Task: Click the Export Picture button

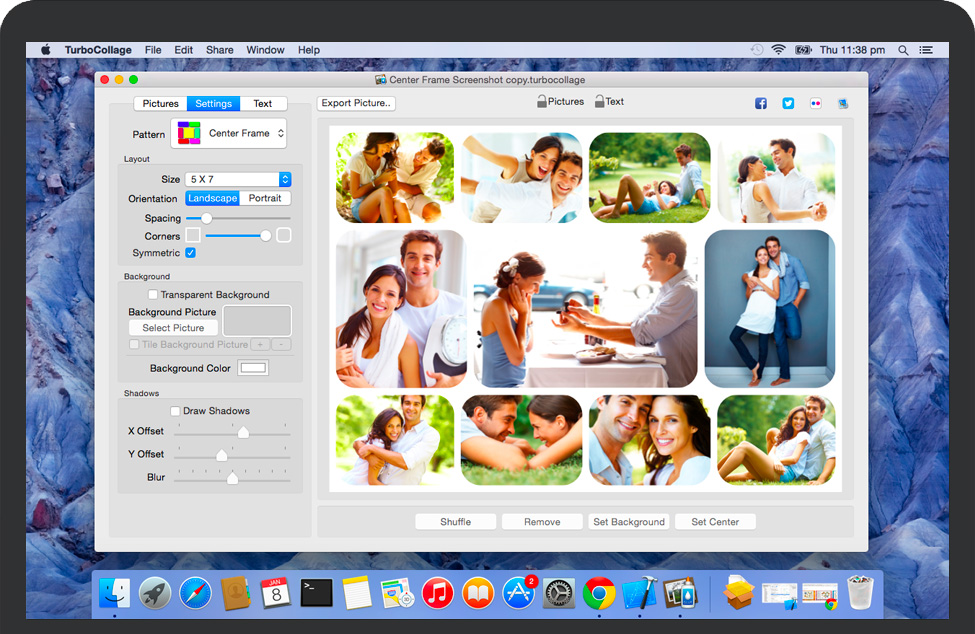Action: click(357, 103)
